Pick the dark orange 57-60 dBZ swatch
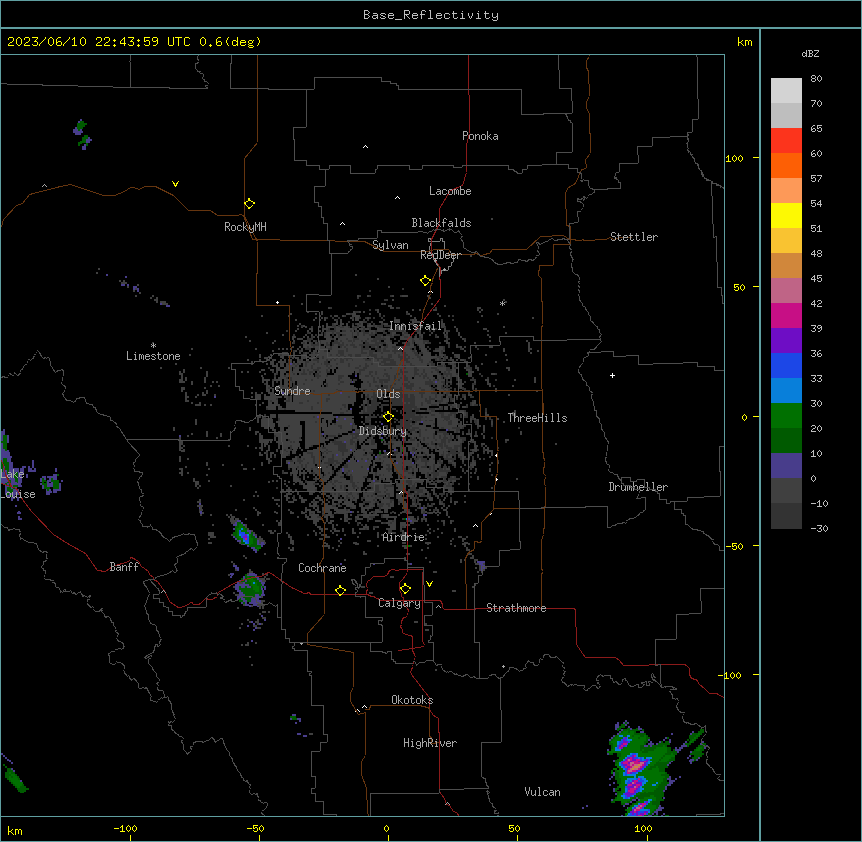 tap(786, 165)
